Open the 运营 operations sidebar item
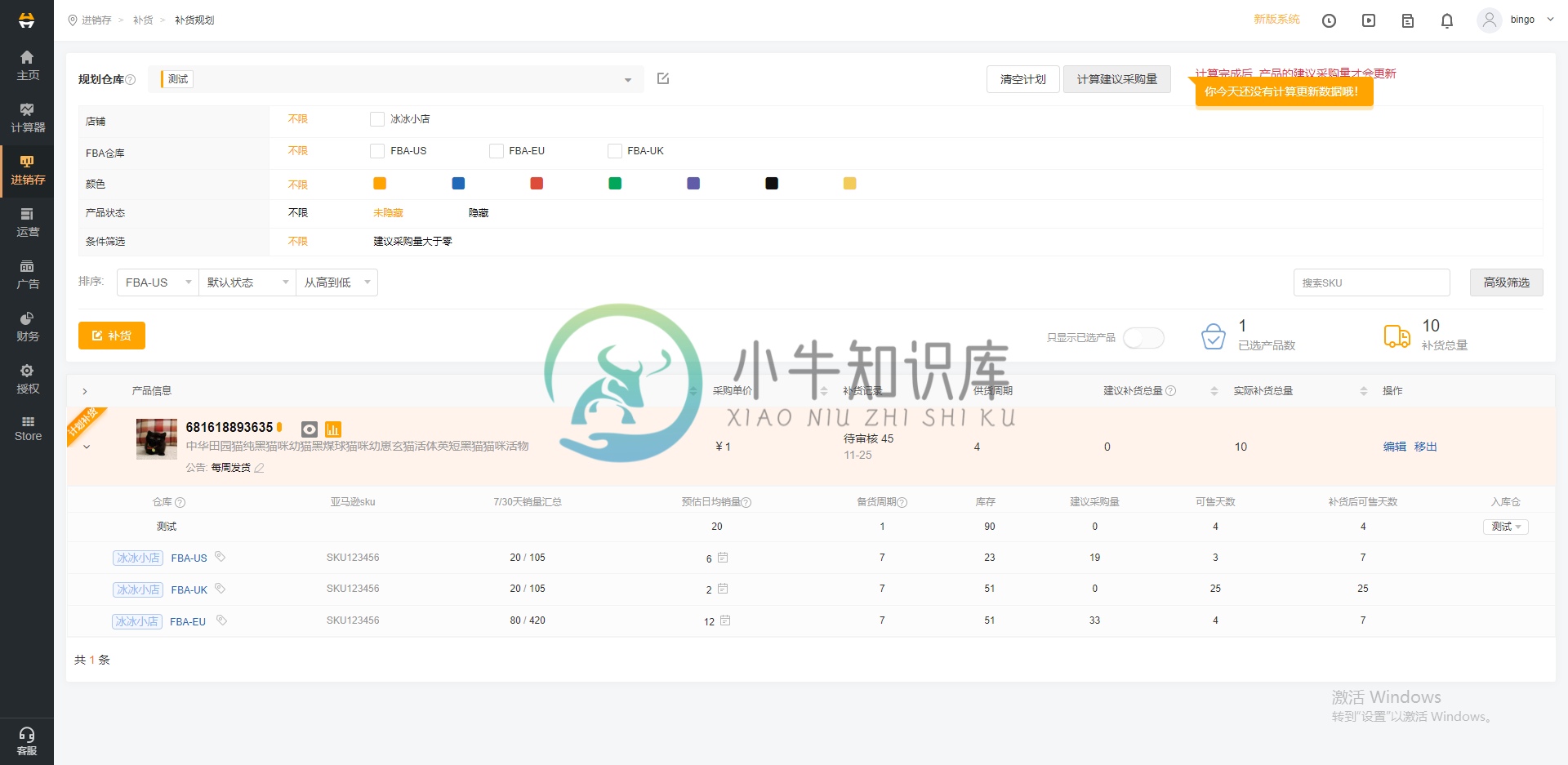The image size is (1568, 765). [x=27, y=223]
